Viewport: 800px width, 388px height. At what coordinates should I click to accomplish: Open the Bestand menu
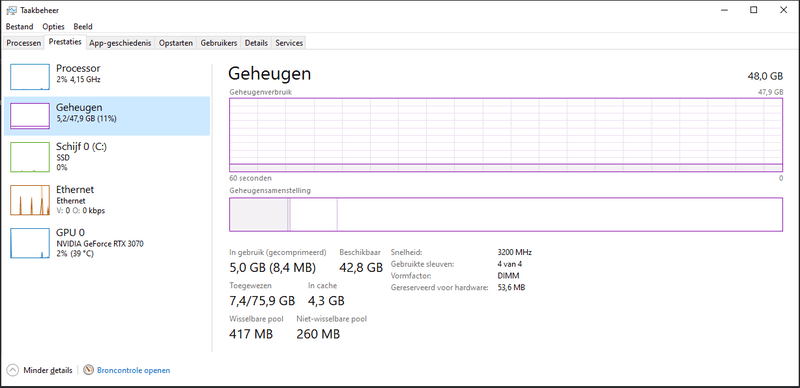19,27
